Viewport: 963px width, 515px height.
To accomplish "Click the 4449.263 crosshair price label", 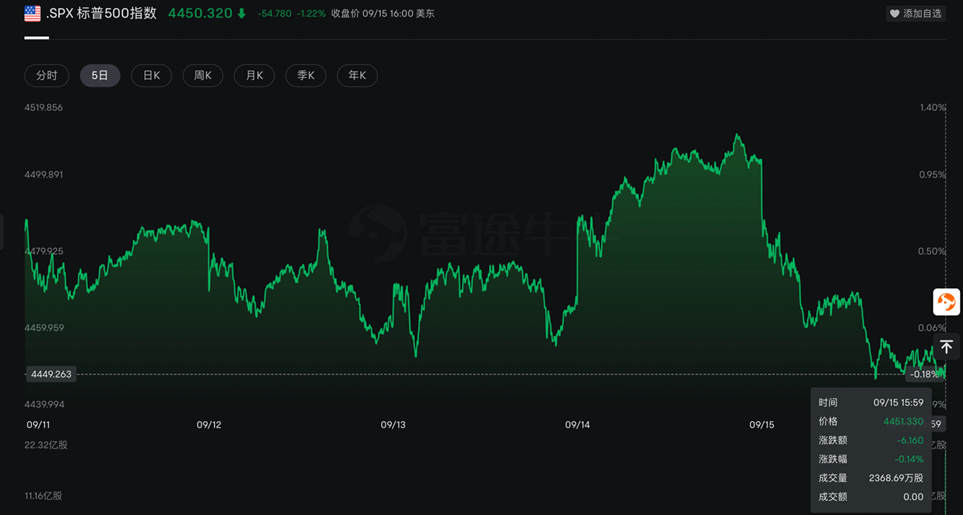I will (x=51, y=374).
